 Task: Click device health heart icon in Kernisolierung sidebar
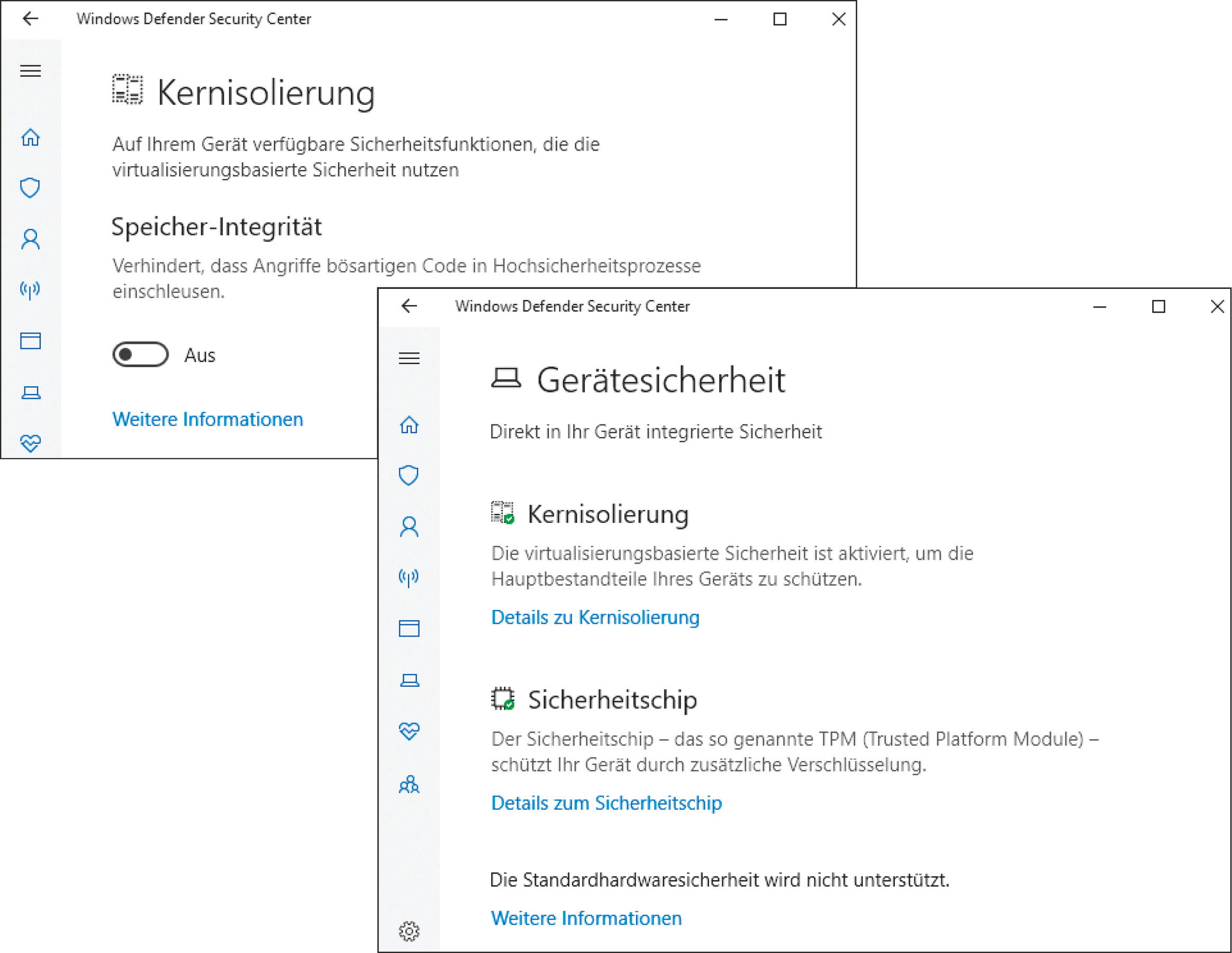pos(31,443)
